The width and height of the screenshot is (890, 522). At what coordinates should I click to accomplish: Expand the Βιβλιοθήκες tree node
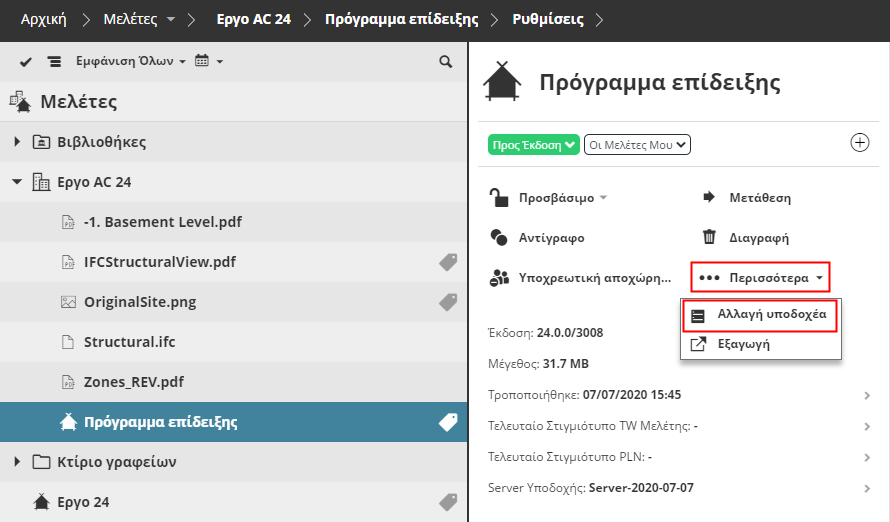pos(18,142)
